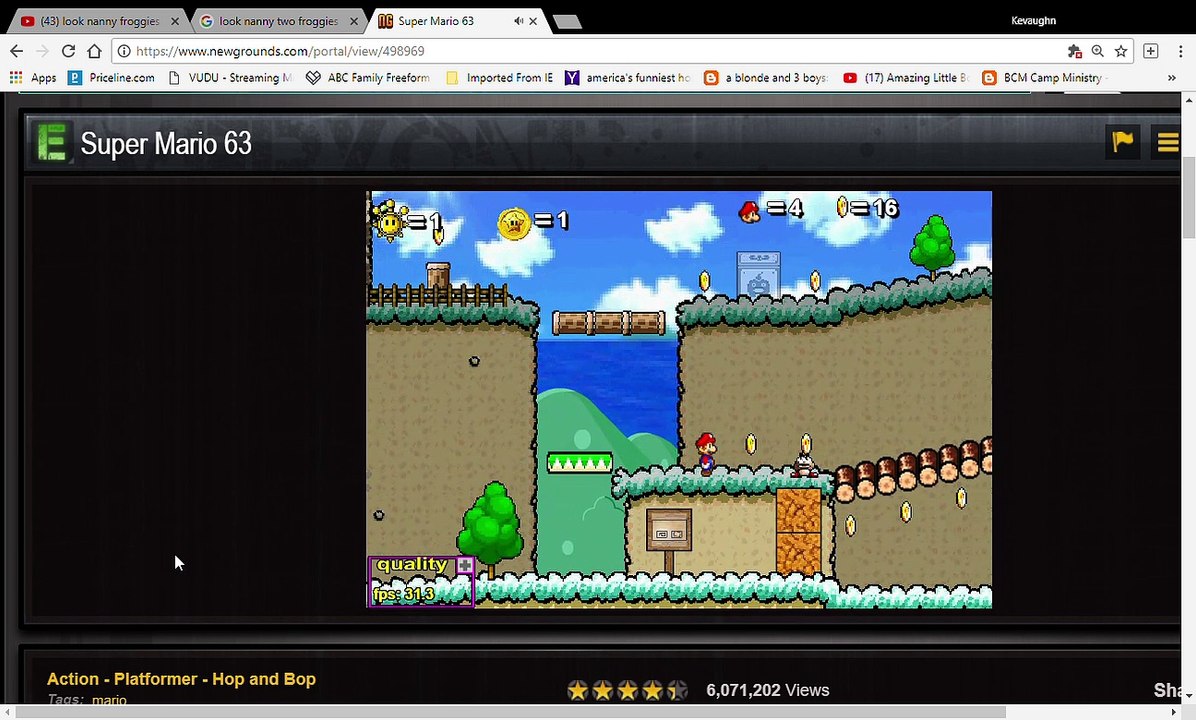
Task: Click the Kevaughn profile button
Action: 1034,21
